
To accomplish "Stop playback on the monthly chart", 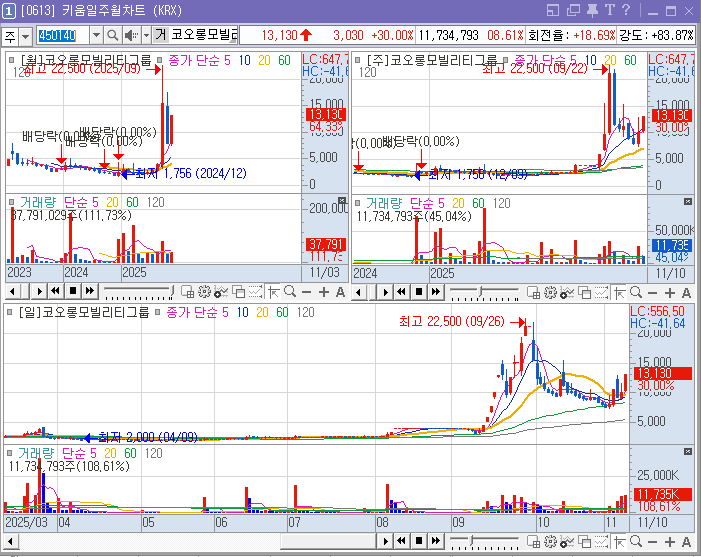I will click(72, 292).
